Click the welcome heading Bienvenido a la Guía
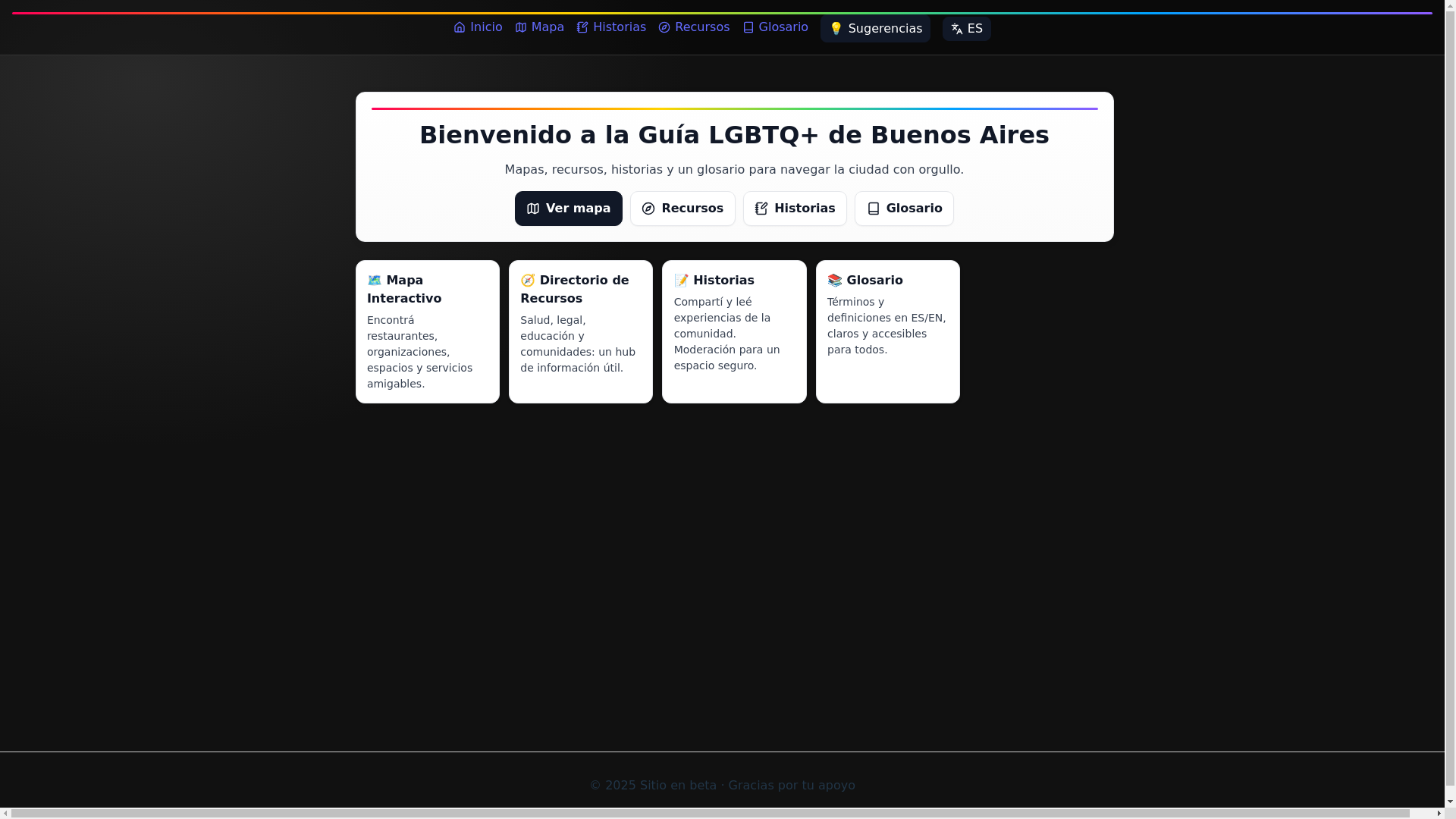This screenshot has width=1456, height=819. point(734,135)
